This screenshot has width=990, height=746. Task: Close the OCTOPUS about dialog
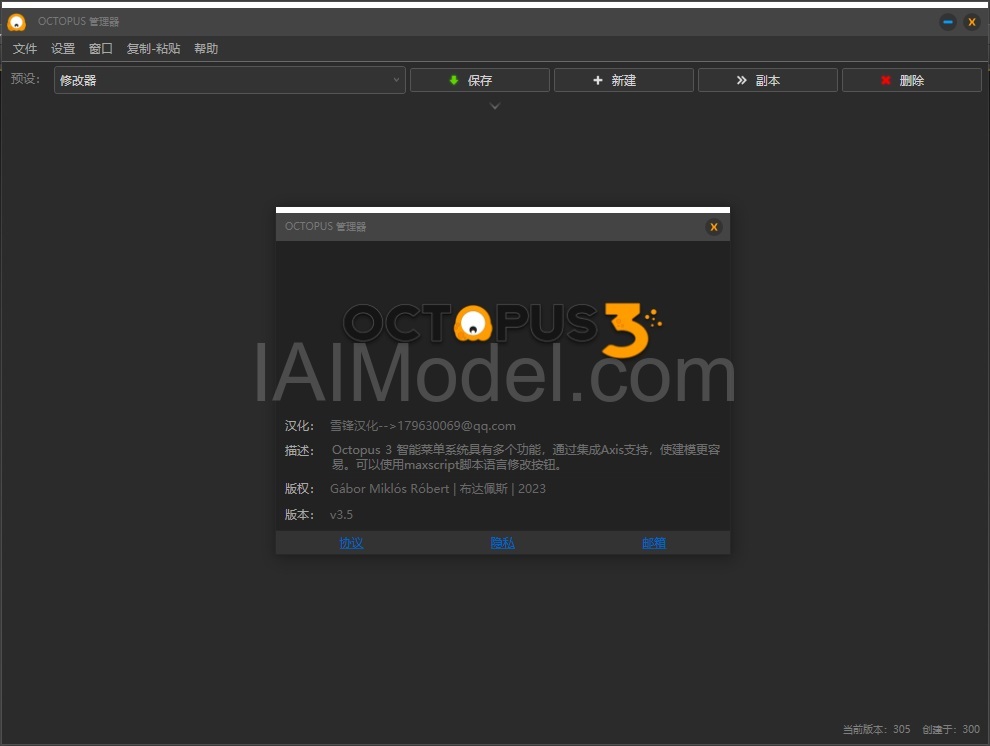[x=713, y=227]
